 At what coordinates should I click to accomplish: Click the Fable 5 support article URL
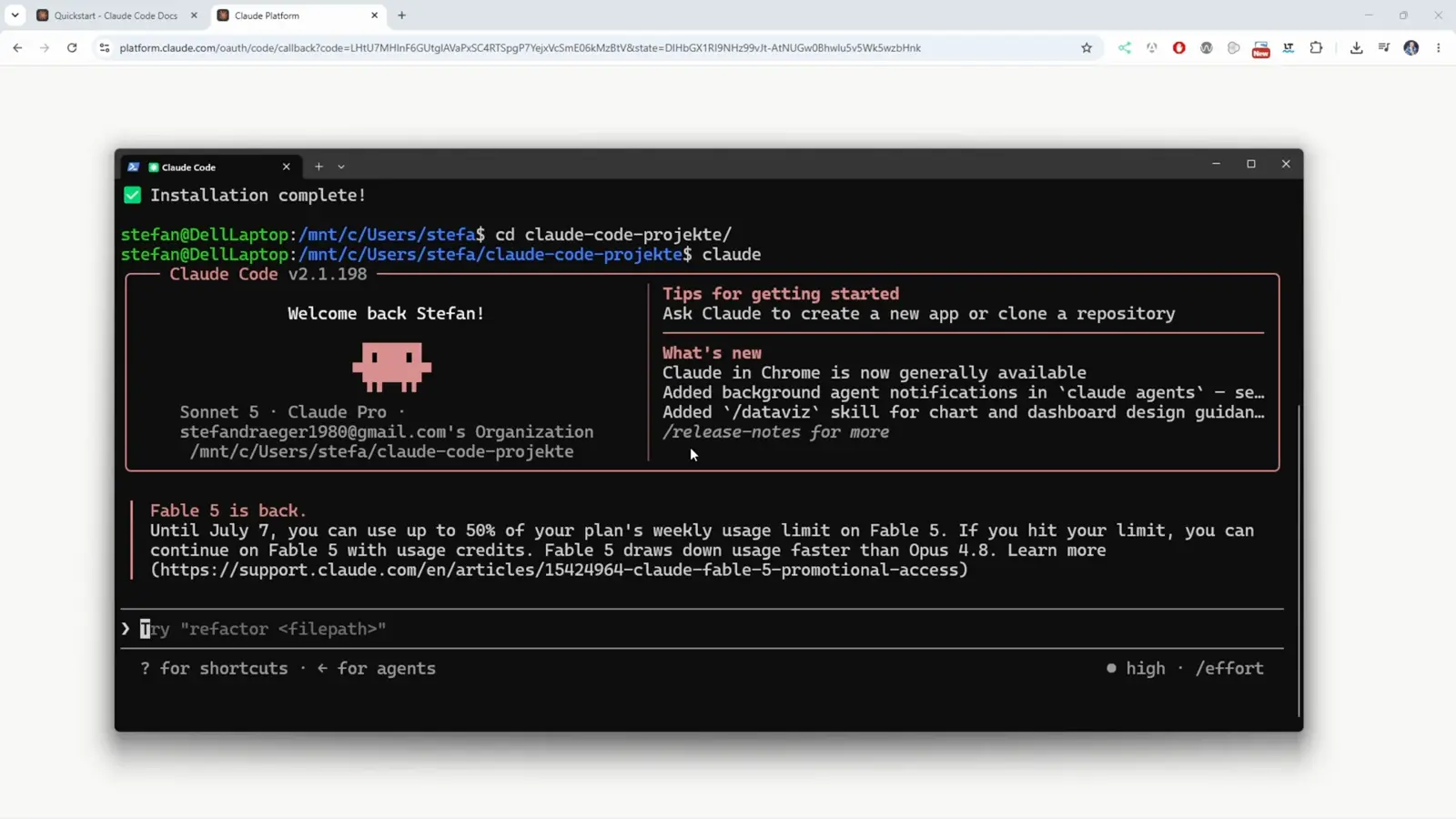(x=559, y=570)
